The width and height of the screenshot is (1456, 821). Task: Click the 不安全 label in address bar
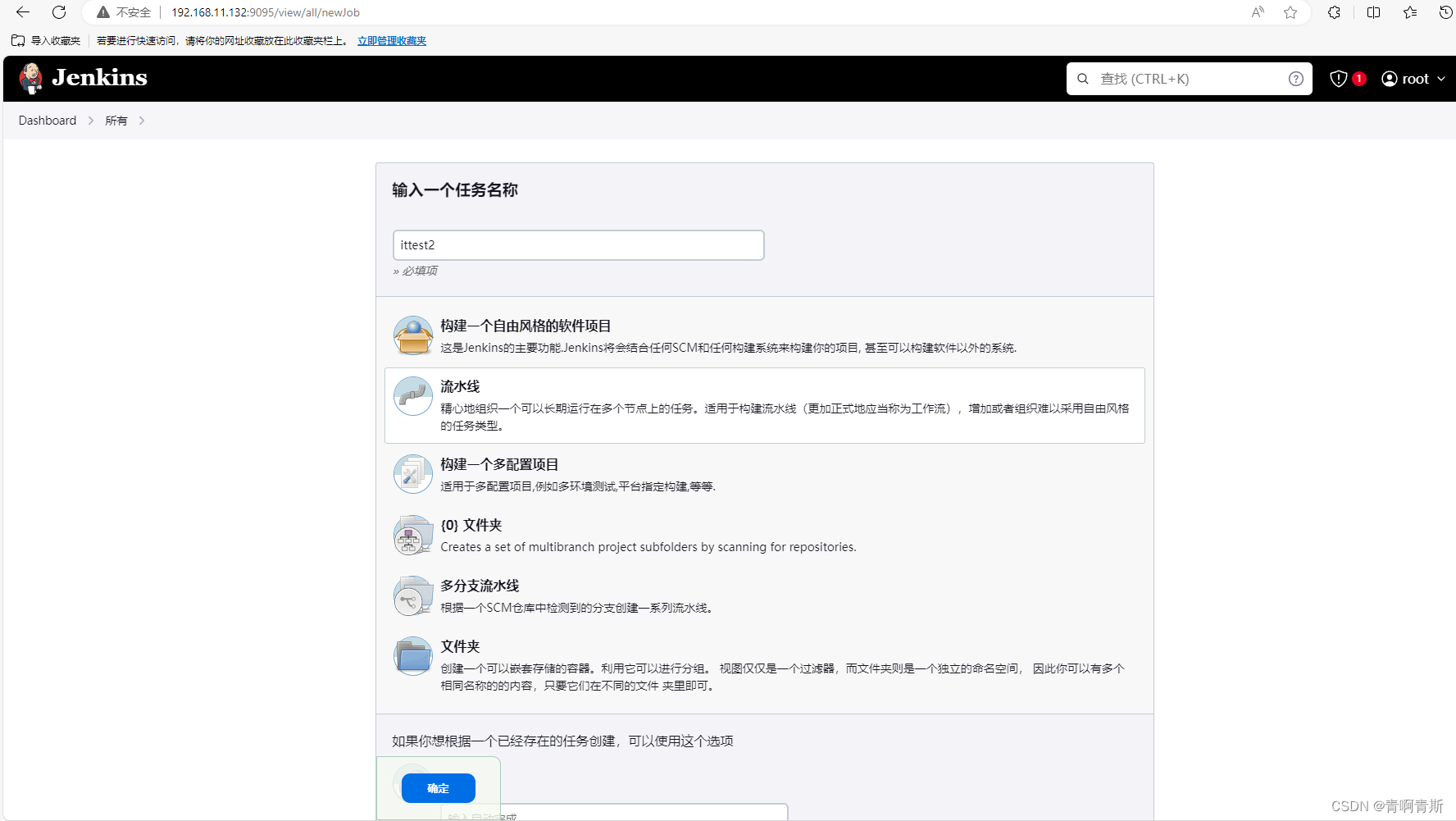point(134,12)
